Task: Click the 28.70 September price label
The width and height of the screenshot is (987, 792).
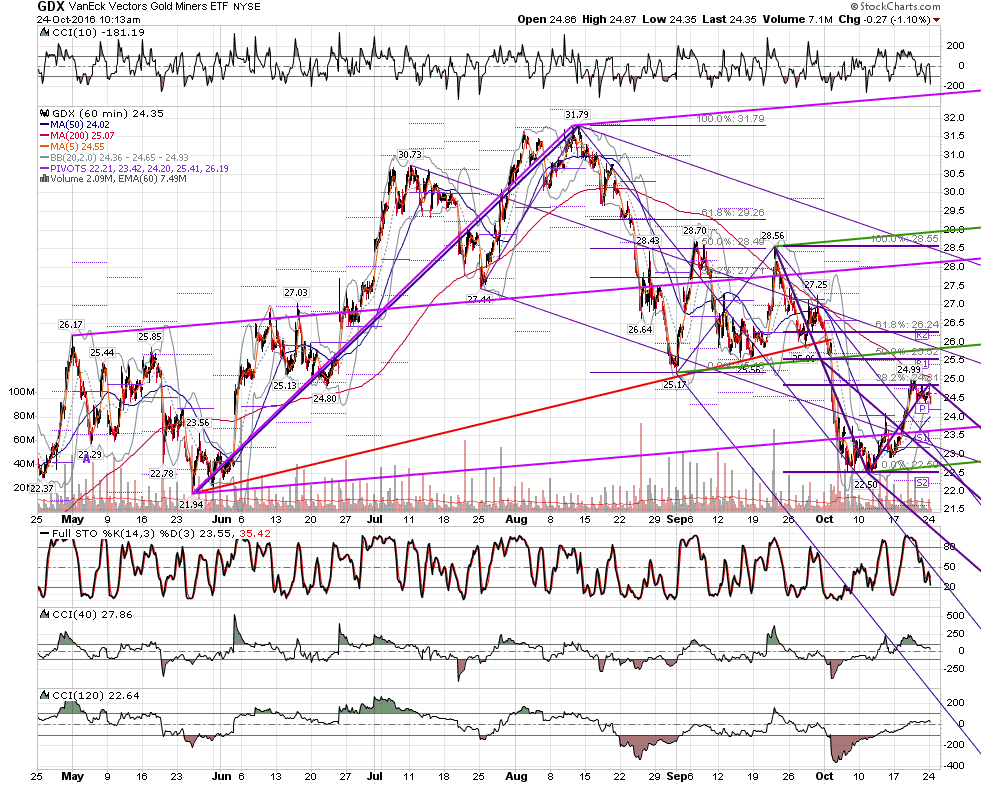Action: (695, 231)
